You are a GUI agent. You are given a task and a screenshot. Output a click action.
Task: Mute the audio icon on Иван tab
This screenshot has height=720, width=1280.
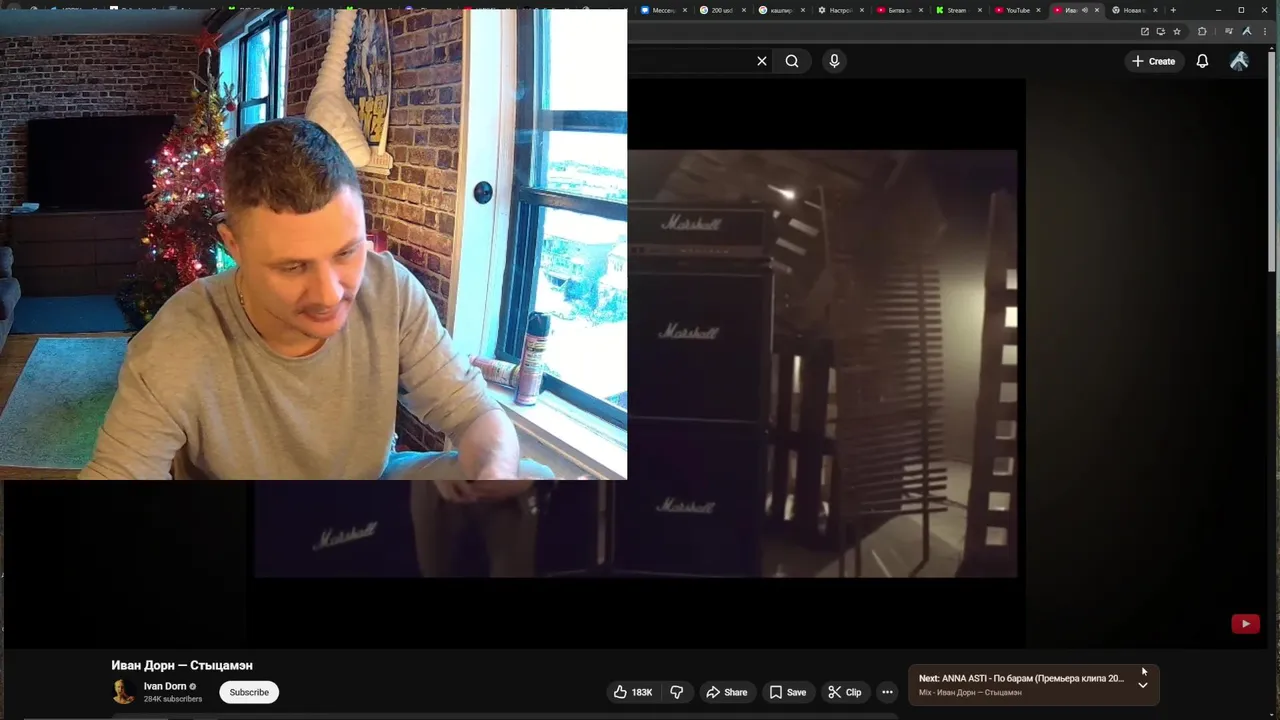(x=1085, y=10)
